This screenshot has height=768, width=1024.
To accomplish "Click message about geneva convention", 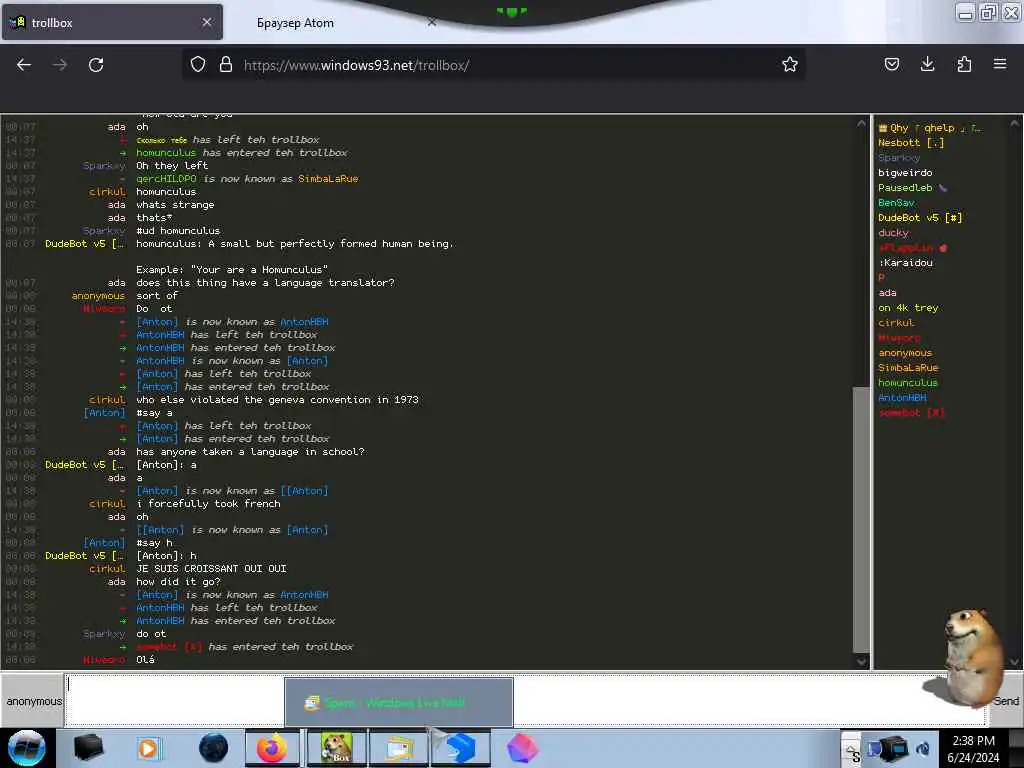I will [x=277, y=400].
